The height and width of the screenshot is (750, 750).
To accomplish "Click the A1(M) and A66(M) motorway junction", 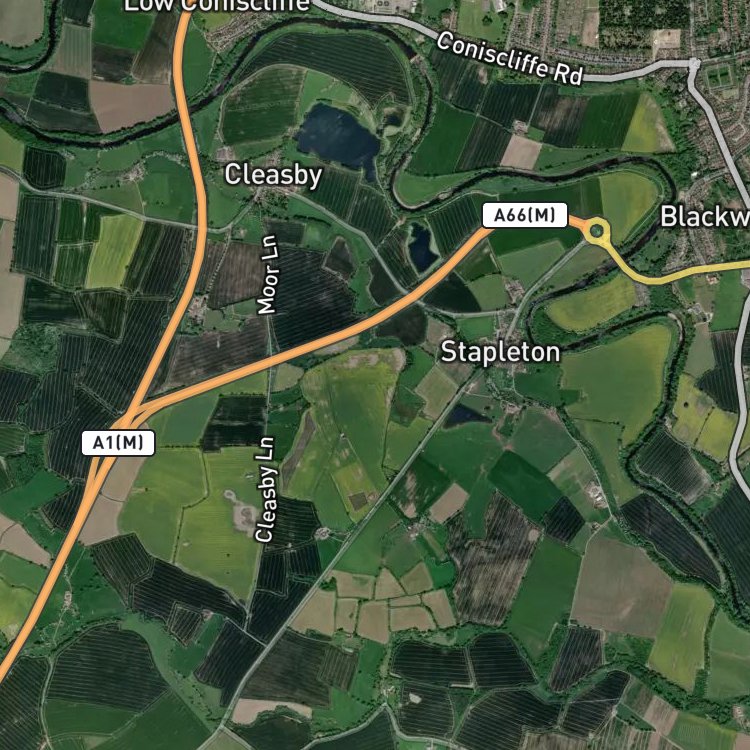I will [x=132, y=417].
